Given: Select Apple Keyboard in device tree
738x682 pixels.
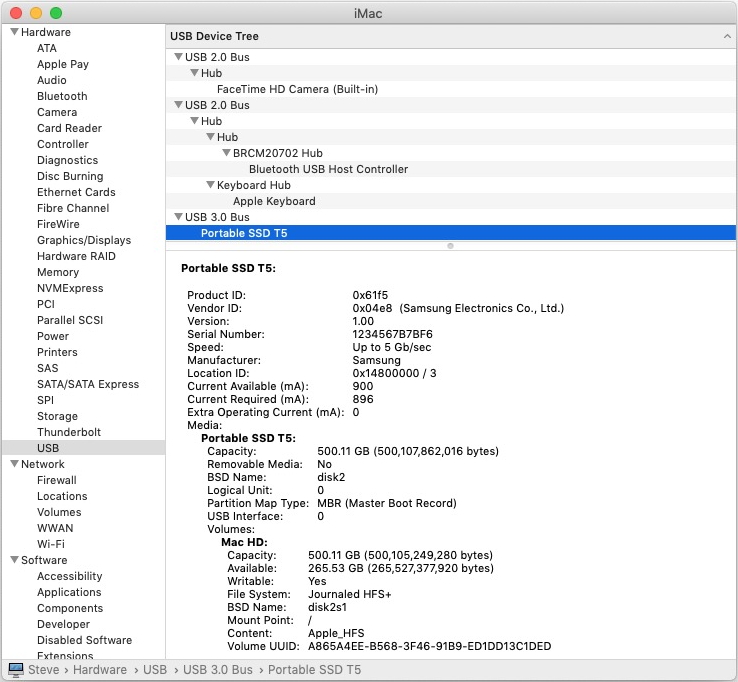Looking at the screenshot, I should (x=274, y=201).
